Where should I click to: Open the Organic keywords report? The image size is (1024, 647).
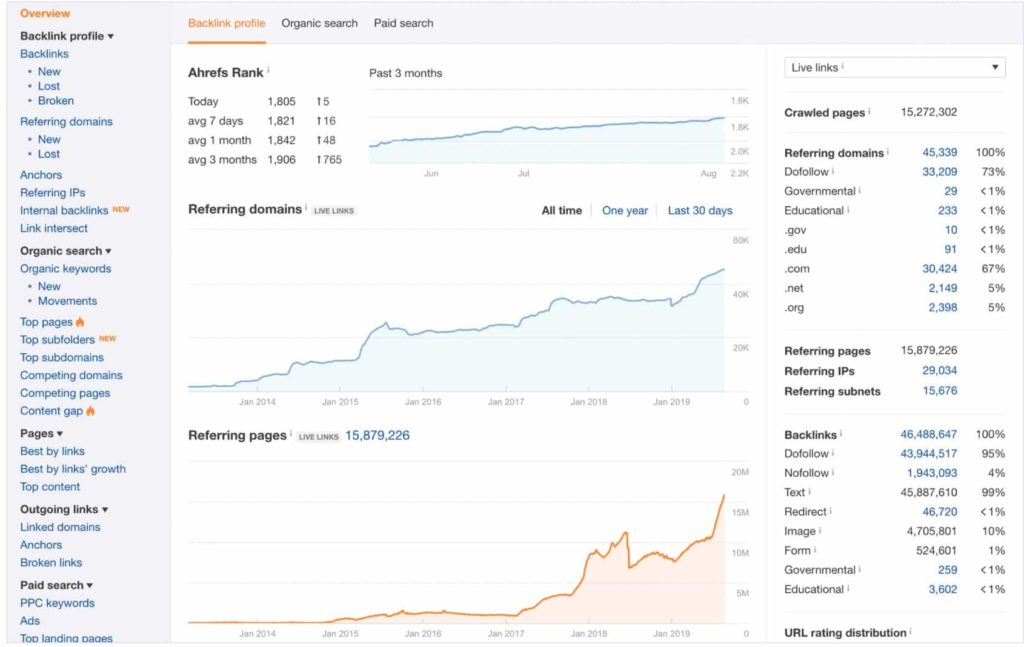(64, 268)
